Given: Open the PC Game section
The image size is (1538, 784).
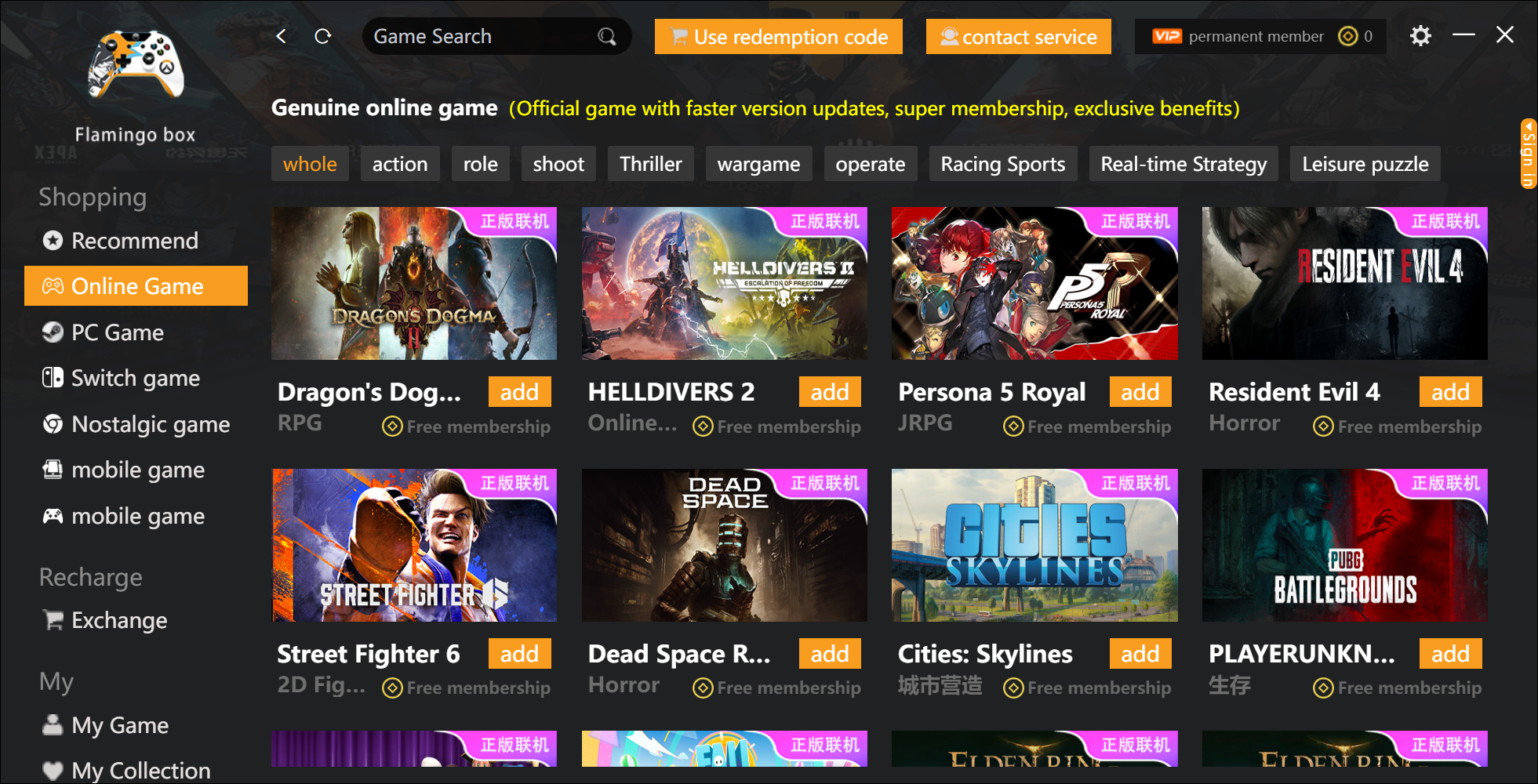Looking at the screenshot, I should 136,332.
